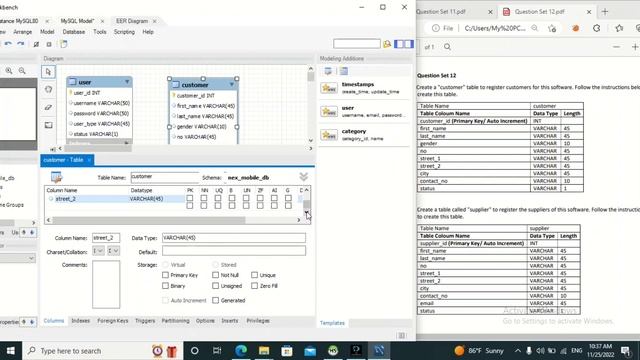Switch to the Indexes tab

pos(80,321)
